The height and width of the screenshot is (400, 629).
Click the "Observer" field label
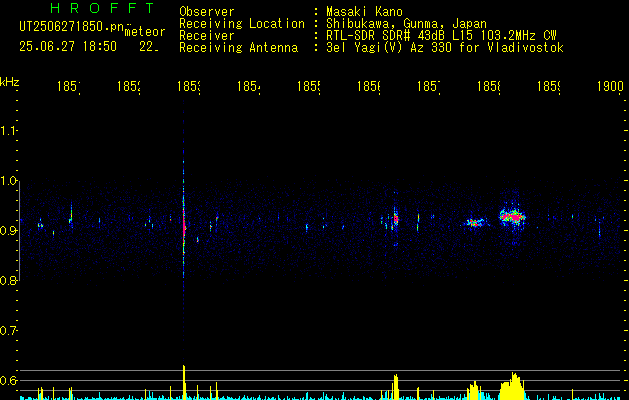point(207,12)
